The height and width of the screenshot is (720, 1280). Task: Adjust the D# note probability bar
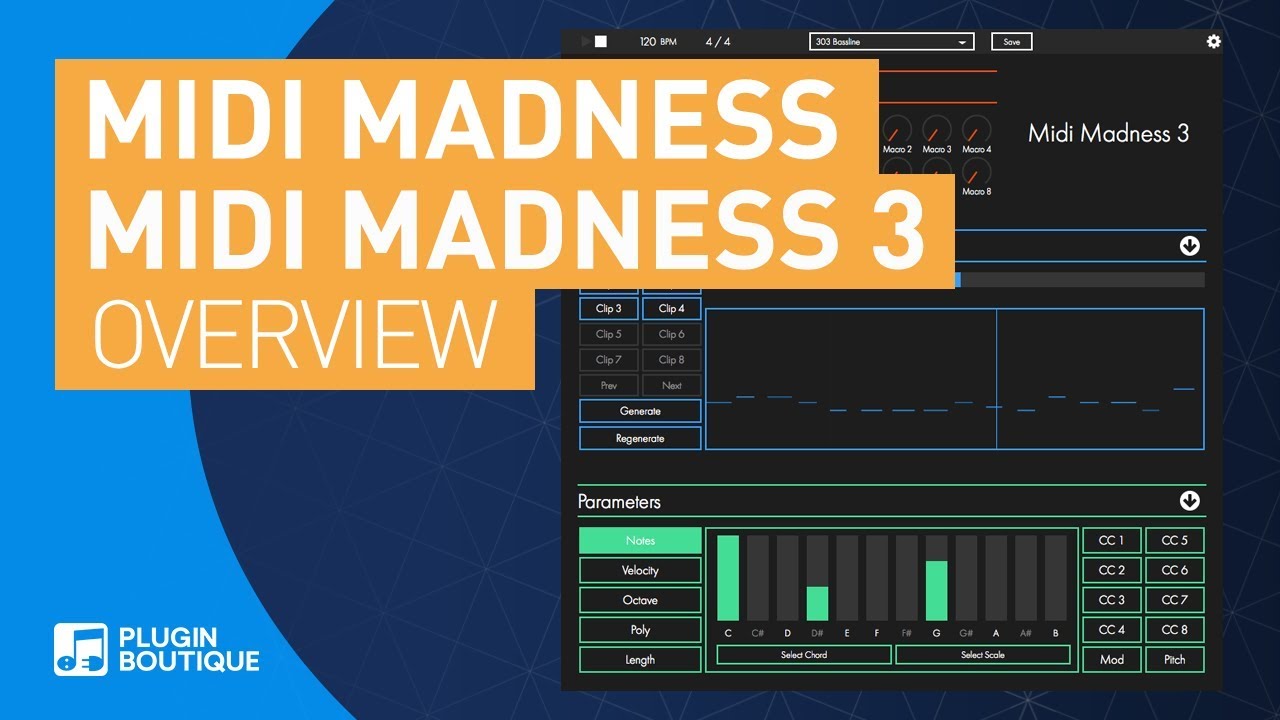(x=817, y=578)
